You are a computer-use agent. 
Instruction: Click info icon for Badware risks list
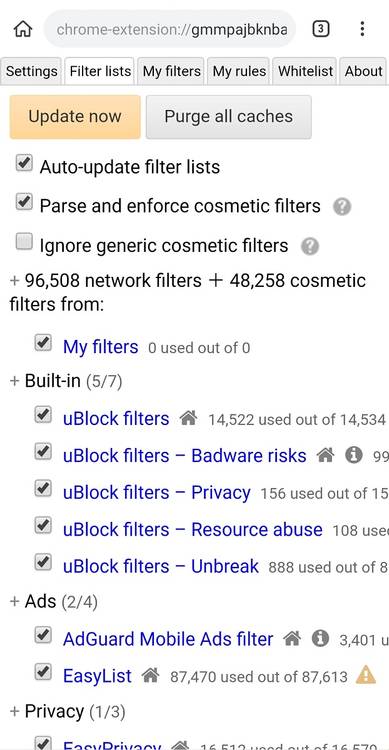354,456
